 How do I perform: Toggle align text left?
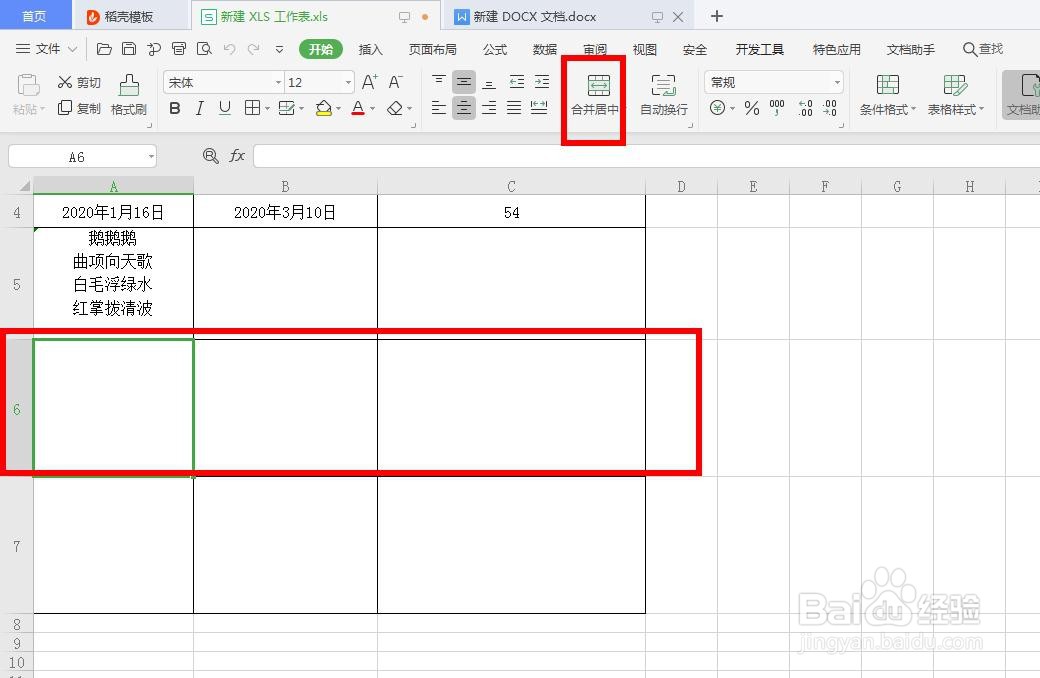pyautogui.click(x=438, y=107)
